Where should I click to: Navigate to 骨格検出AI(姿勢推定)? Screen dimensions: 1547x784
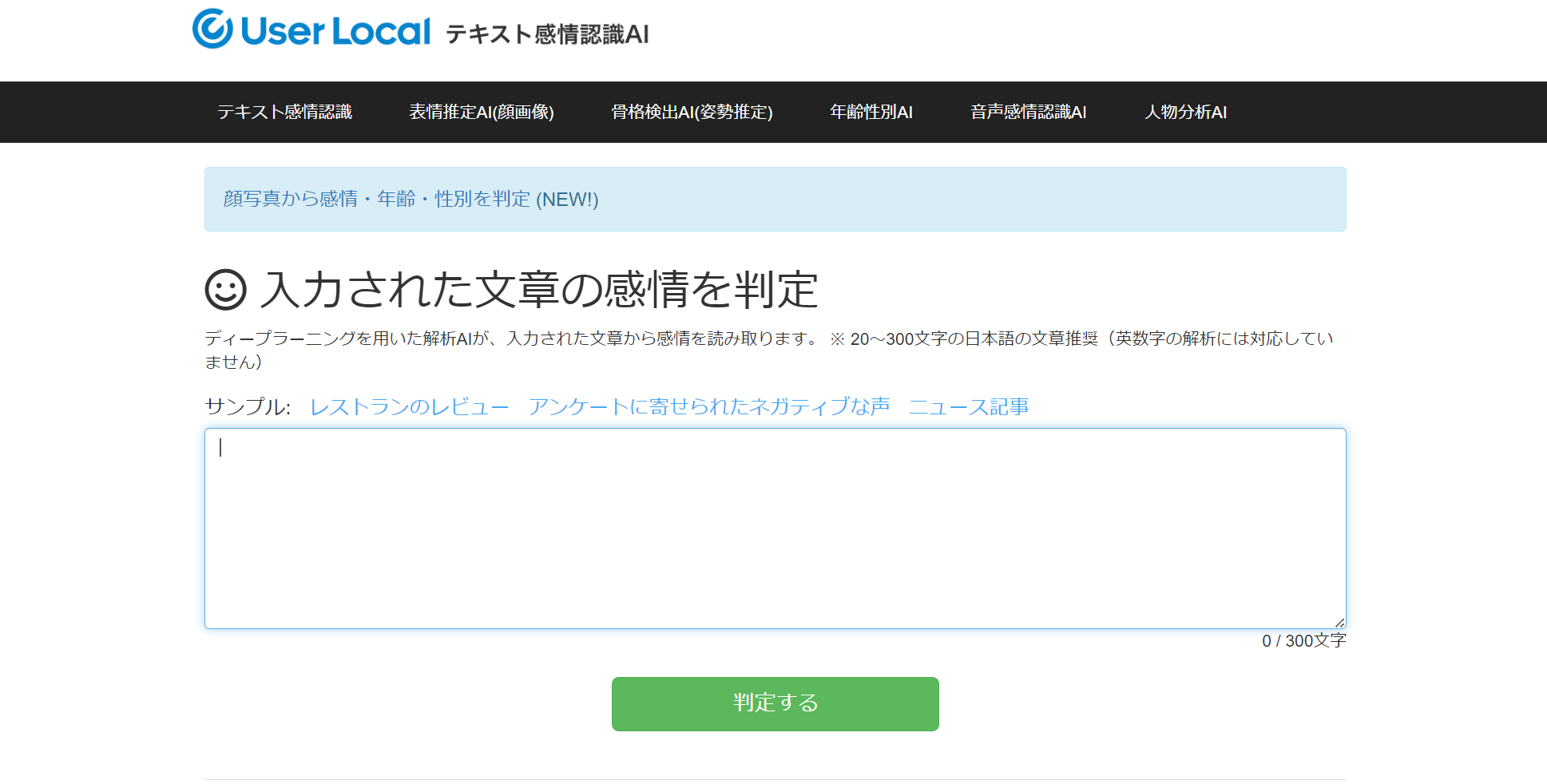tap(692, 112)
